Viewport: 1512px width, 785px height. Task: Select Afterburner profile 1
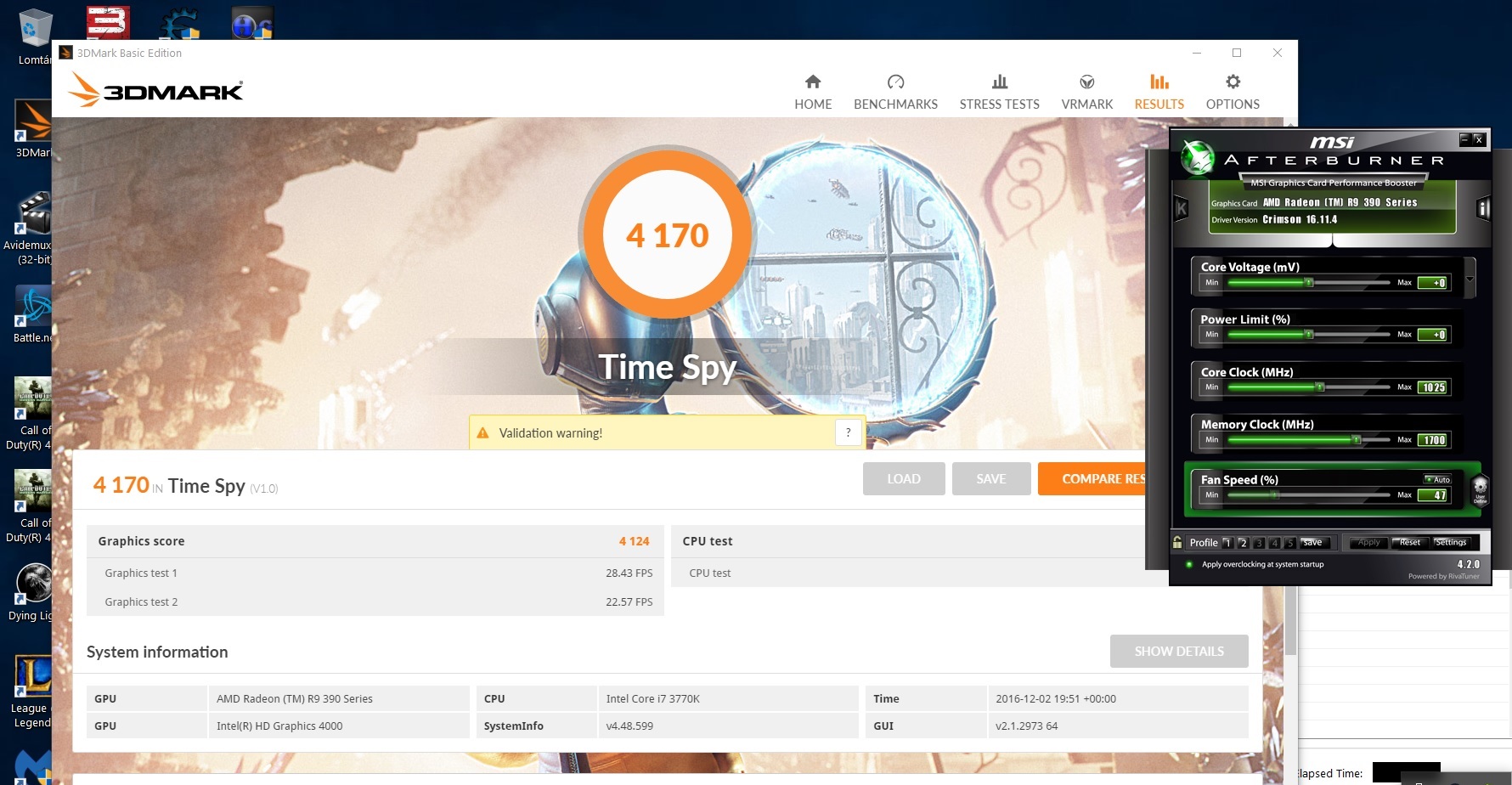pyautogui.click(x=1227, y=542)
